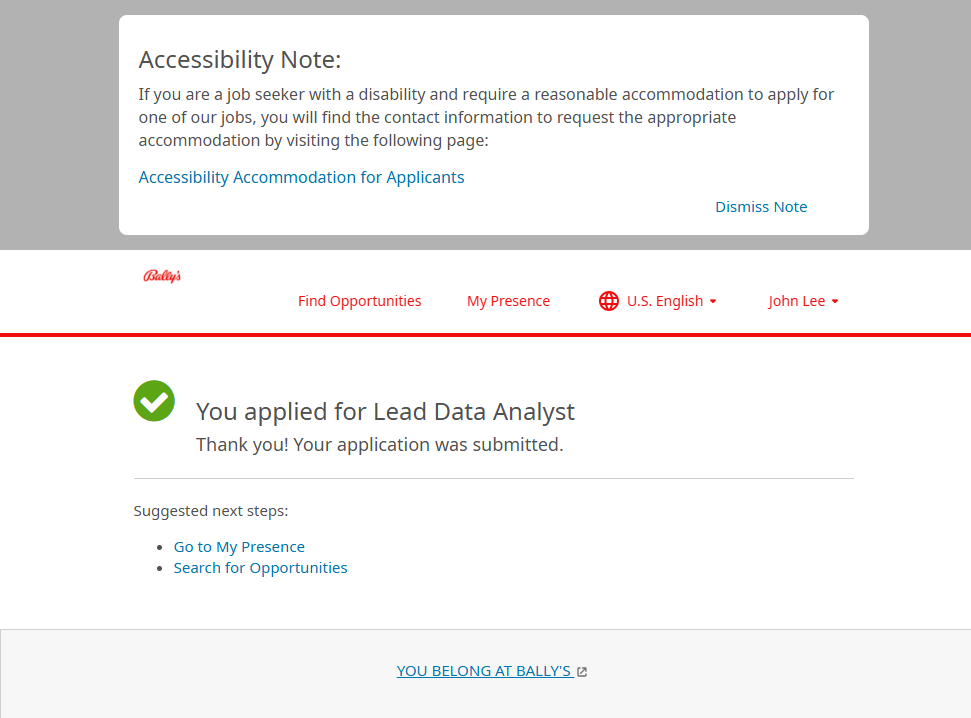The height and width of the screenshot is (718, 971).
Task: Click the external link icon beside Bally's link
Action: [x=582, y=672]
